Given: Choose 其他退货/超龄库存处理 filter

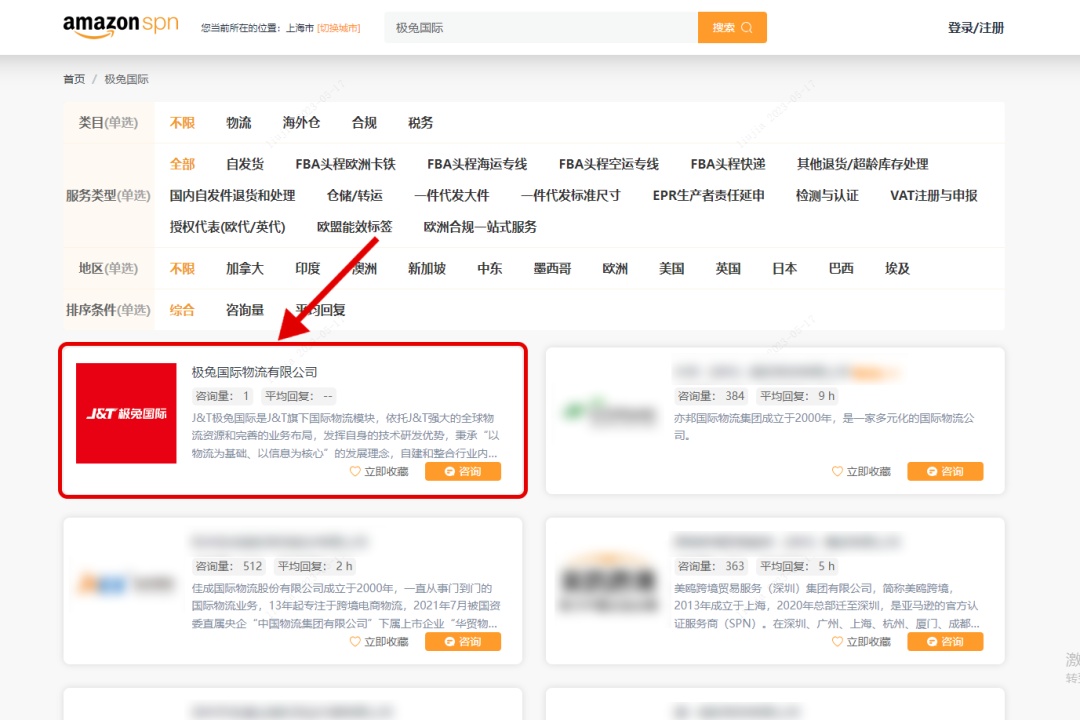Looking at the screenshot, I should tap(862, 164).
